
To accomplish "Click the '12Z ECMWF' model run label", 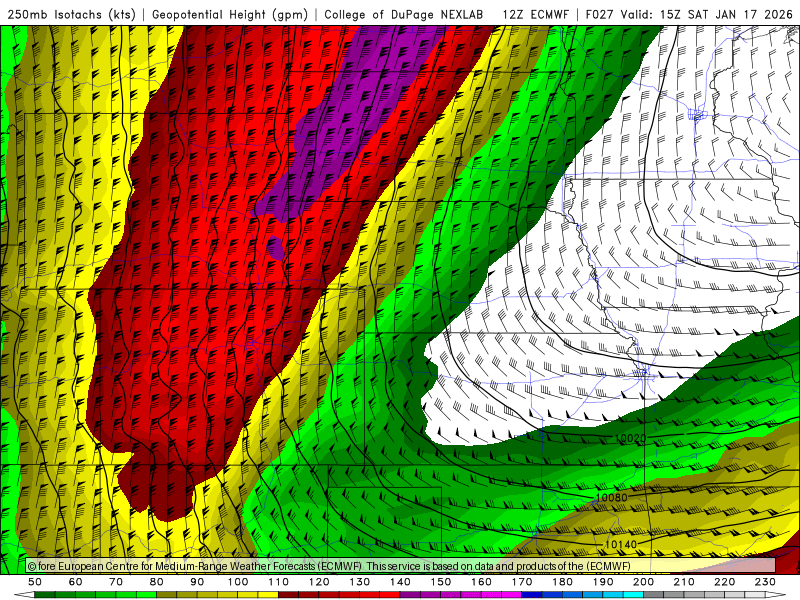I will coord(535,14).
